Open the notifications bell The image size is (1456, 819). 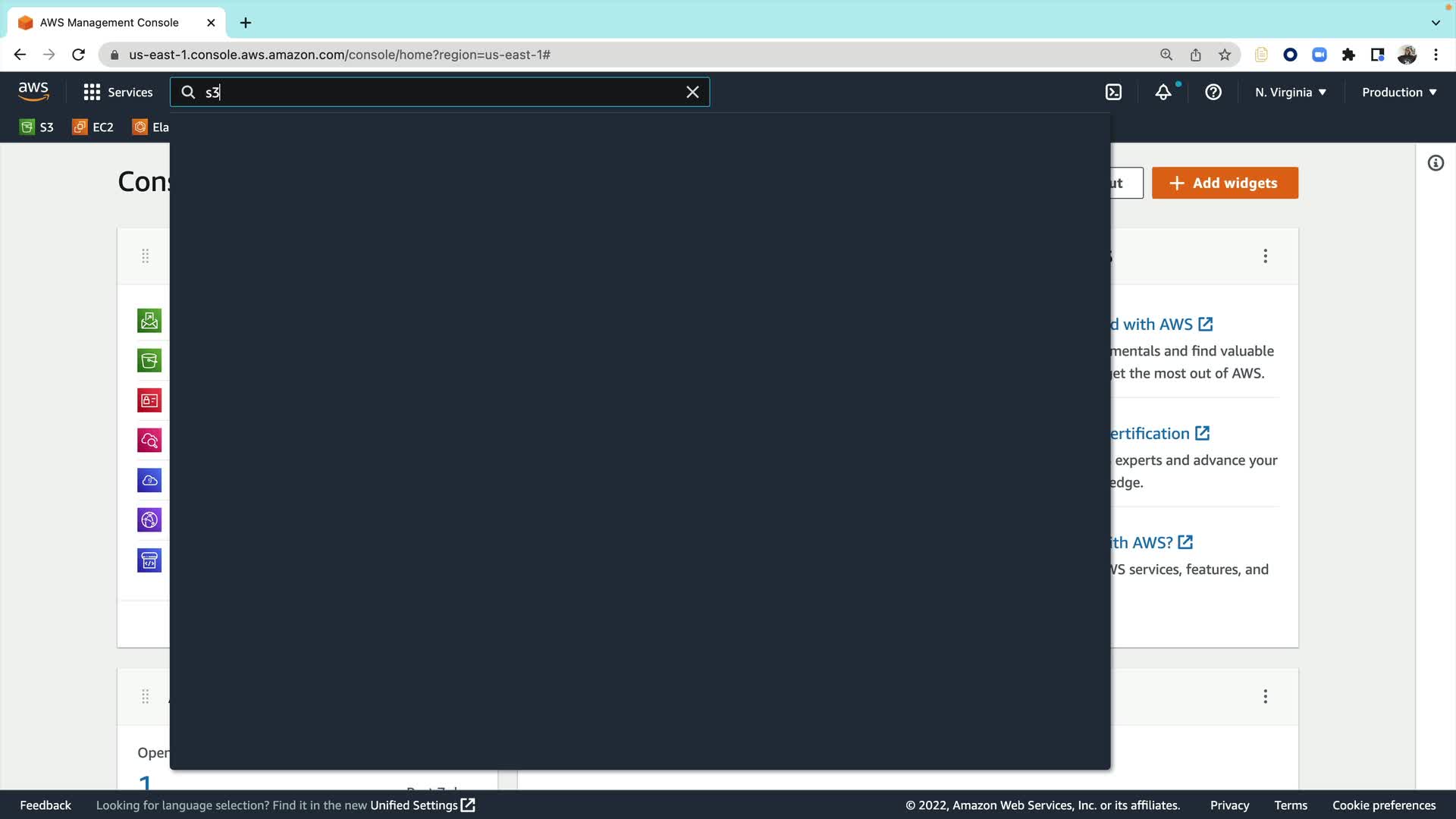coord(1163,92)
